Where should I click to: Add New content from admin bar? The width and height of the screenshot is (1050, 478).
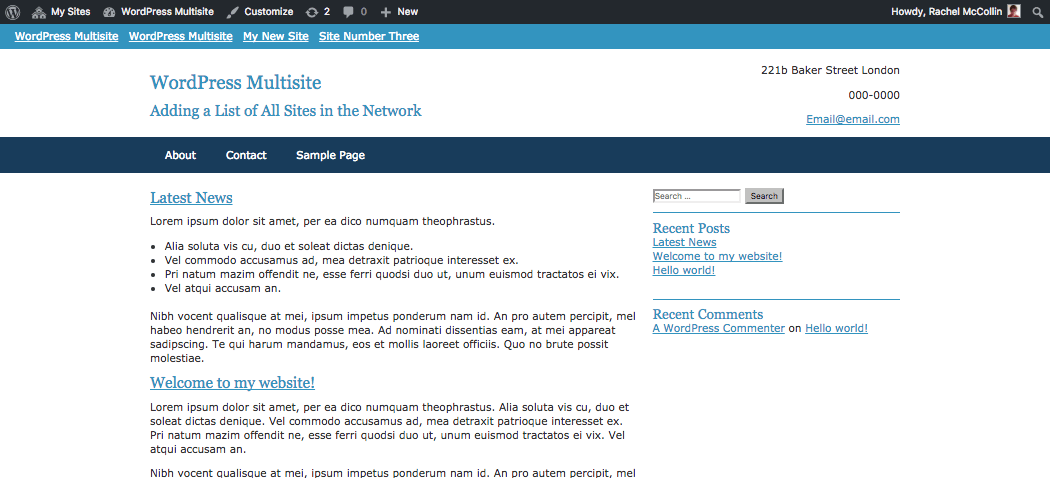[x=399, y=12]
